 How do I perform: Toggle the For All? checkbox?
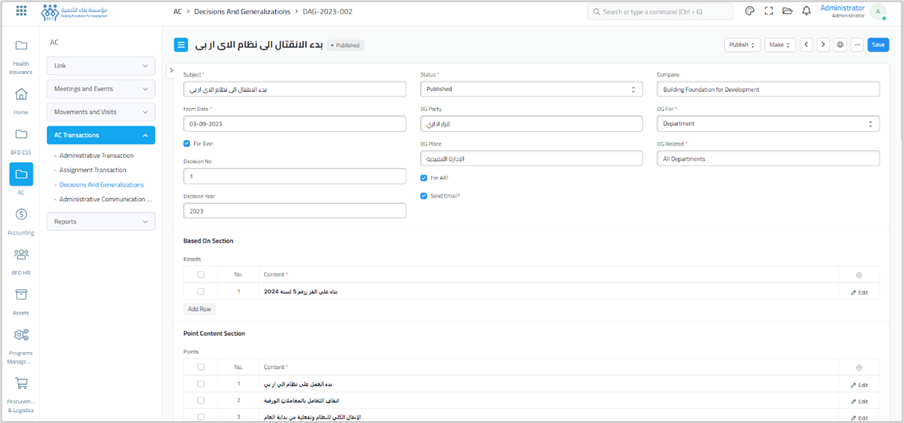coord(424,178)
